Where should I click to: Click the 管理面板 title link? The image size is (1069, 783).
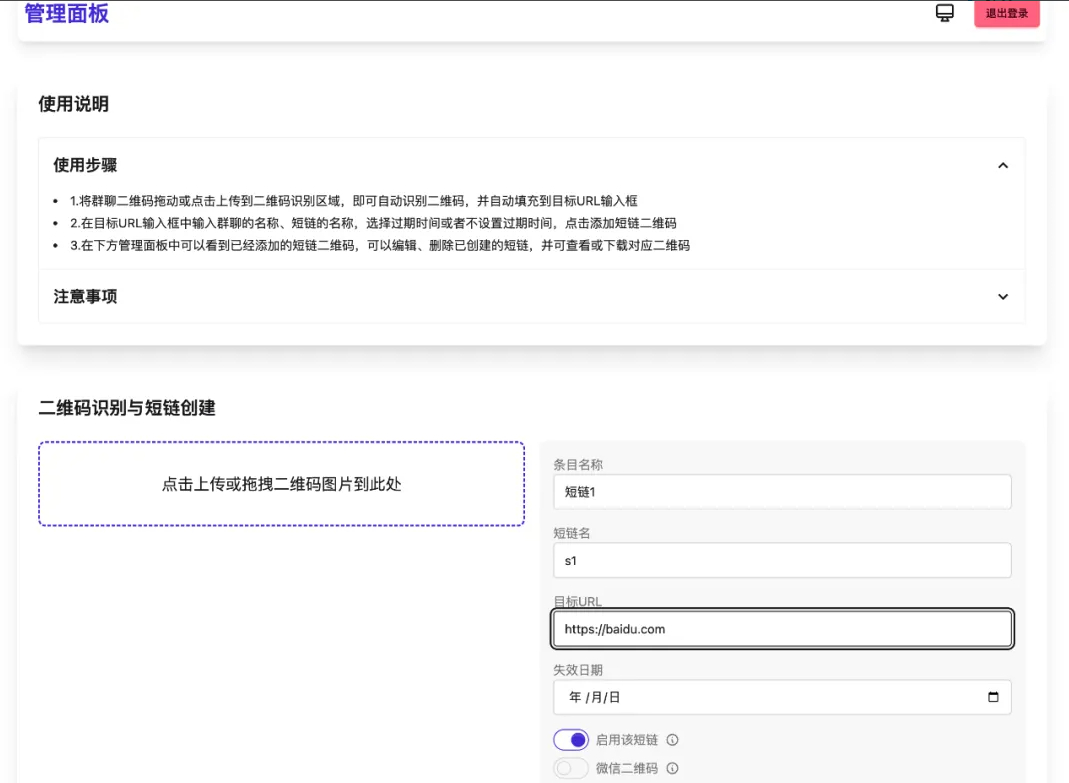[67, 13]
